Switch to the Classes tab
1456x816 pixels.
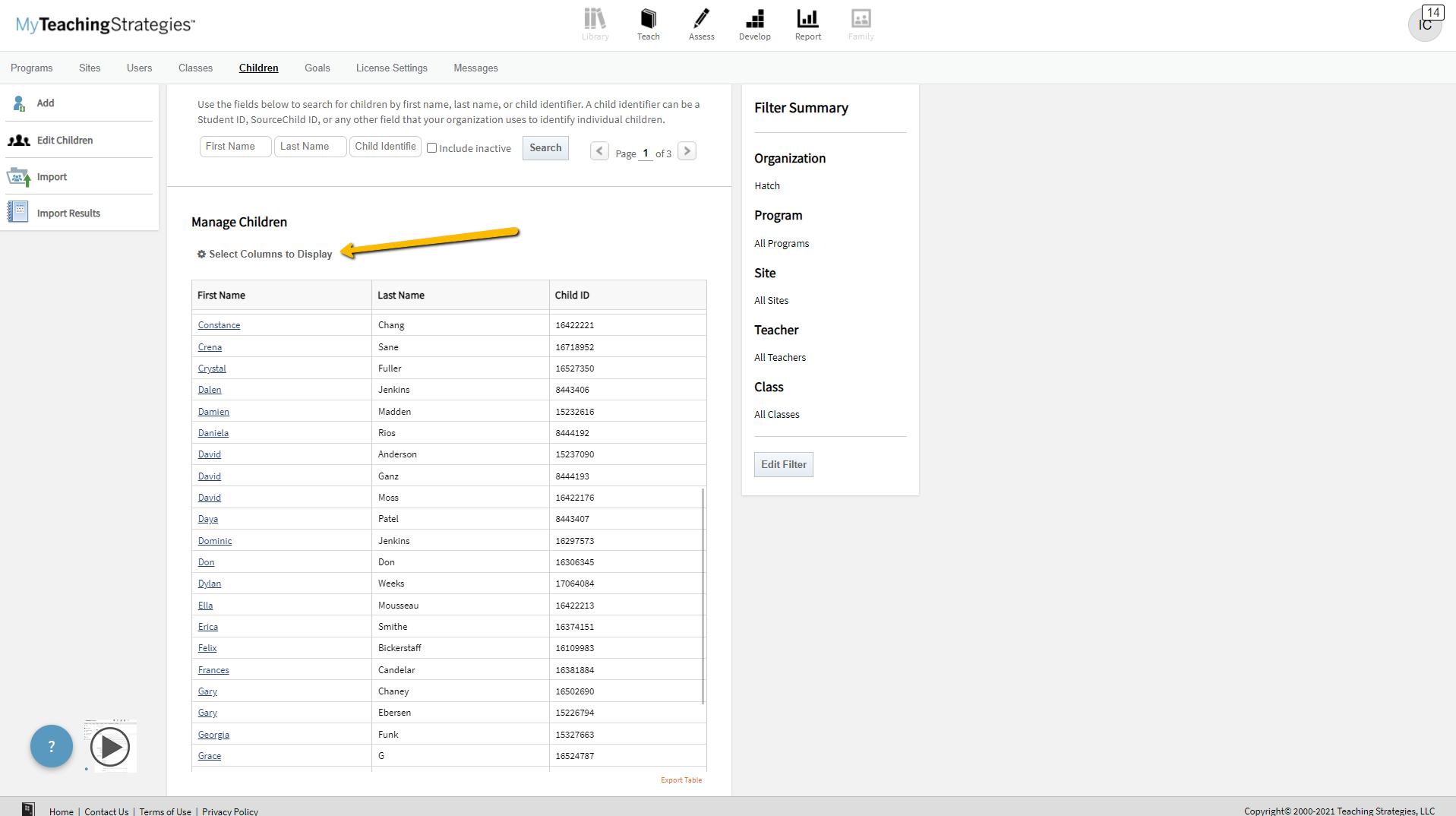pos(195,68)
